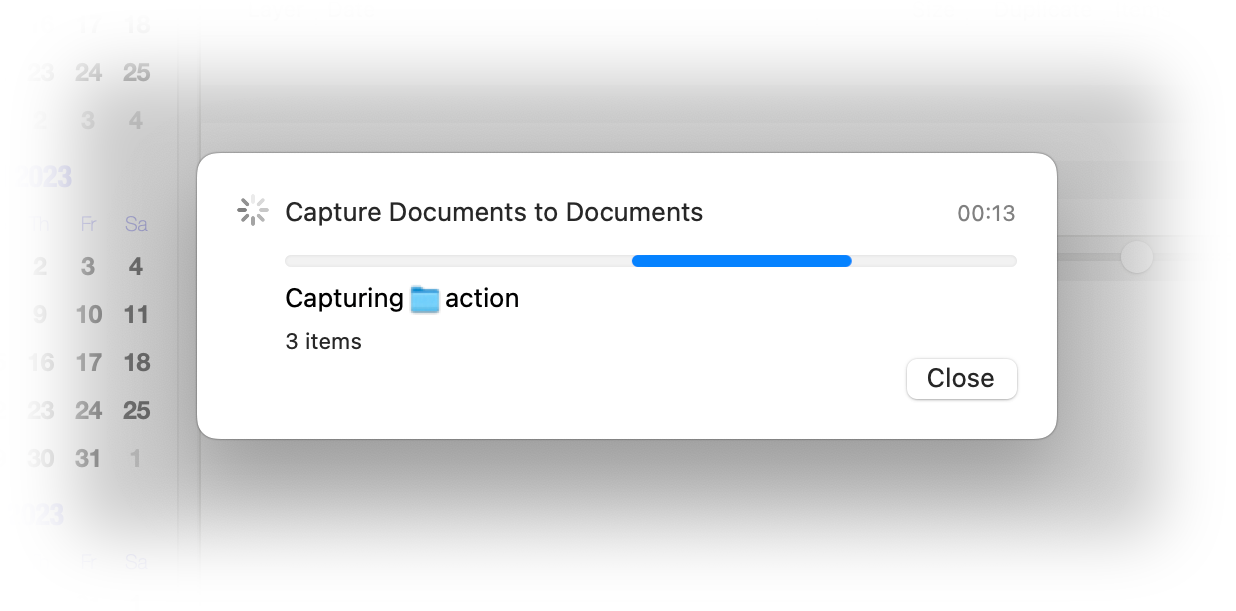Screen dimensions: 1236x611
Task: Click the 3 items count label
Action: tap(323, 342)
